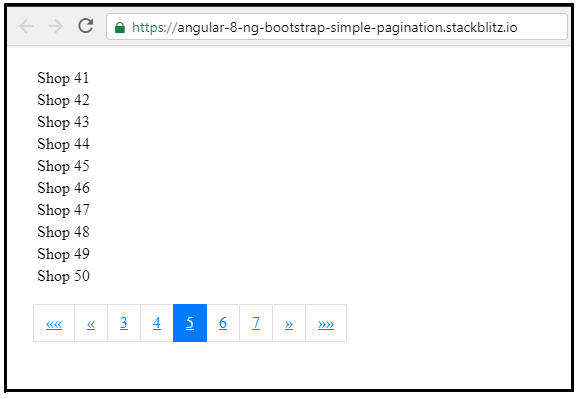Screen dimensions: 581x399
Task: Focus the stackblitz.io address bar
Action: (336, 27)
